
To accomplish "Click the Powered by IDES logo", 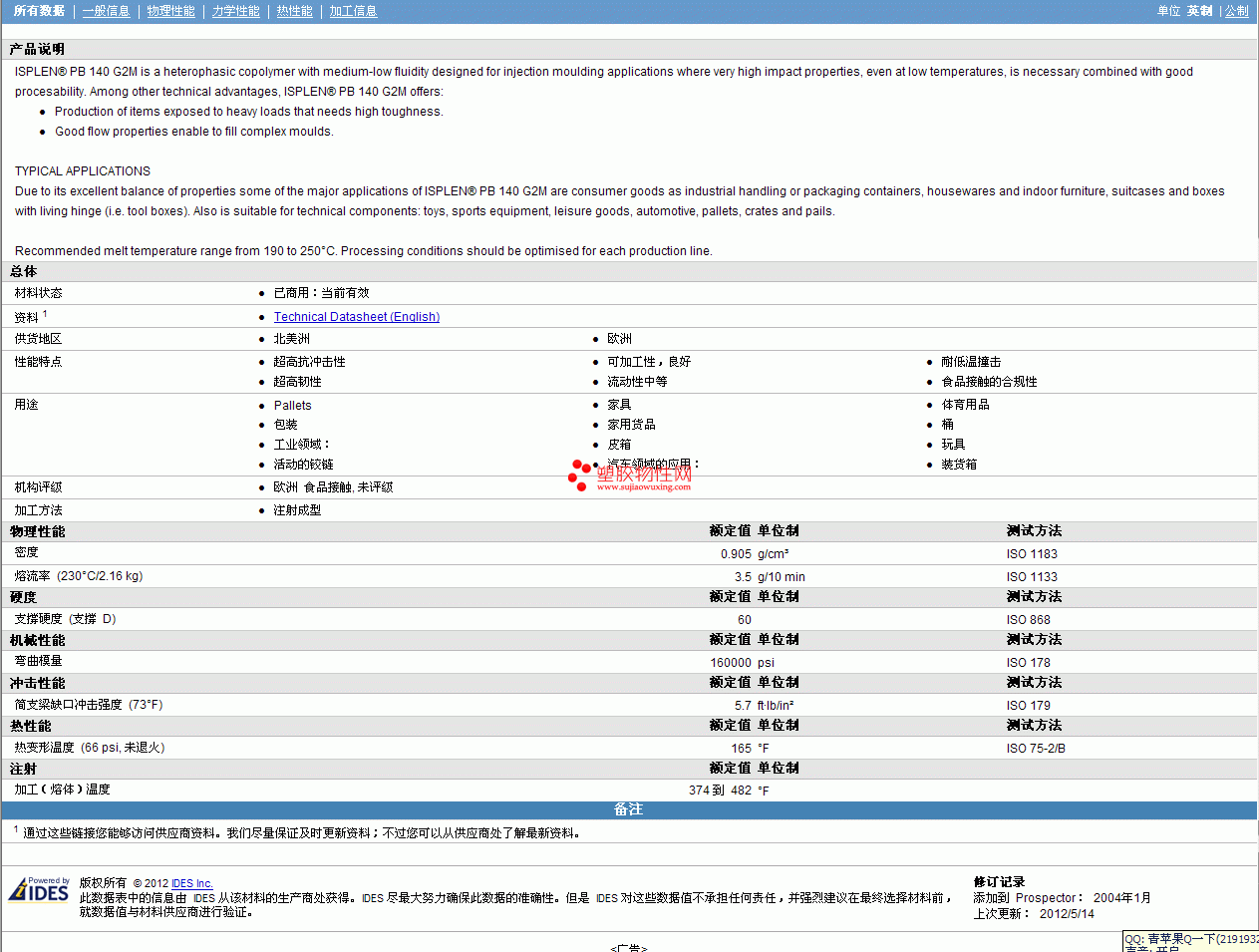I will pyautogui.click(x=39, y=889).
